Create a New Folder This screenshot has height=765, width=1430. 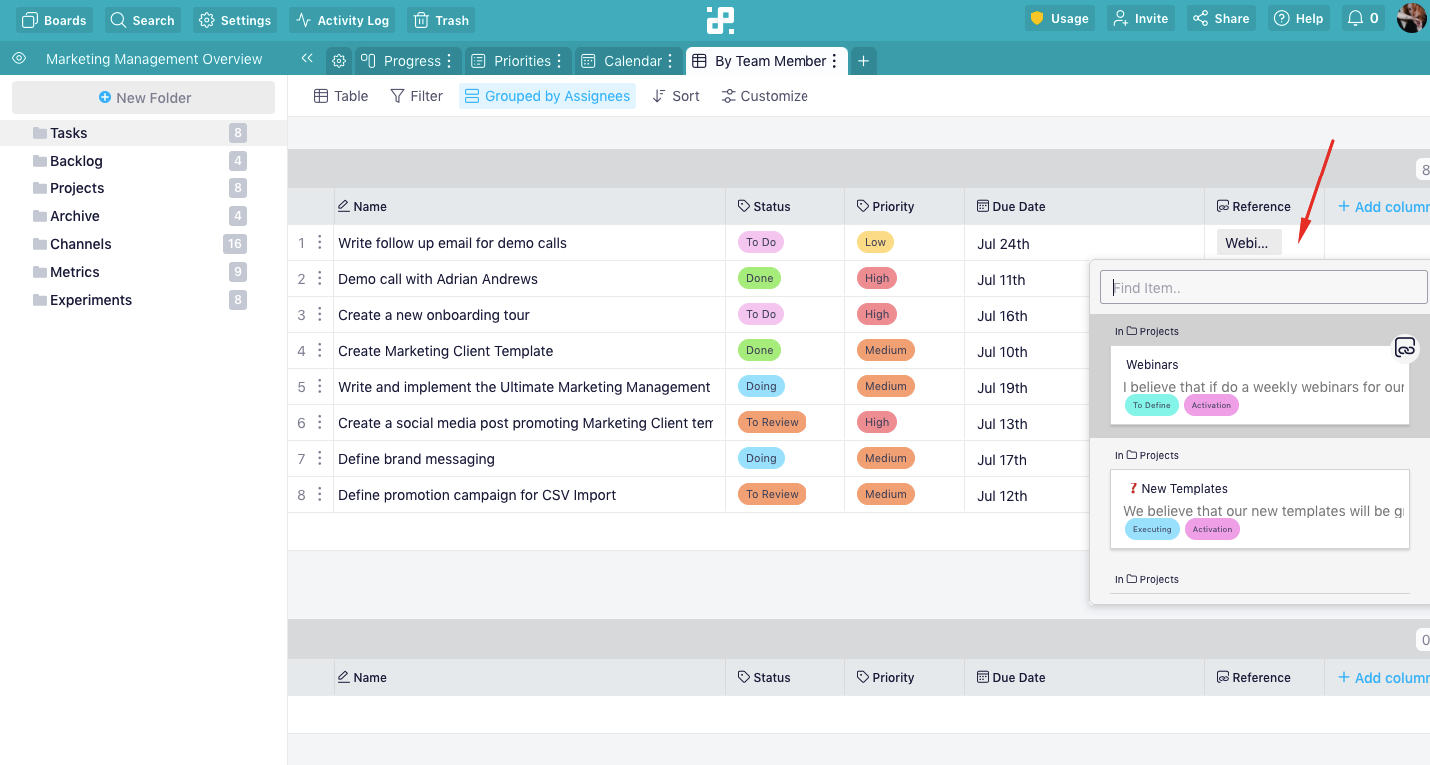[143, 98]
